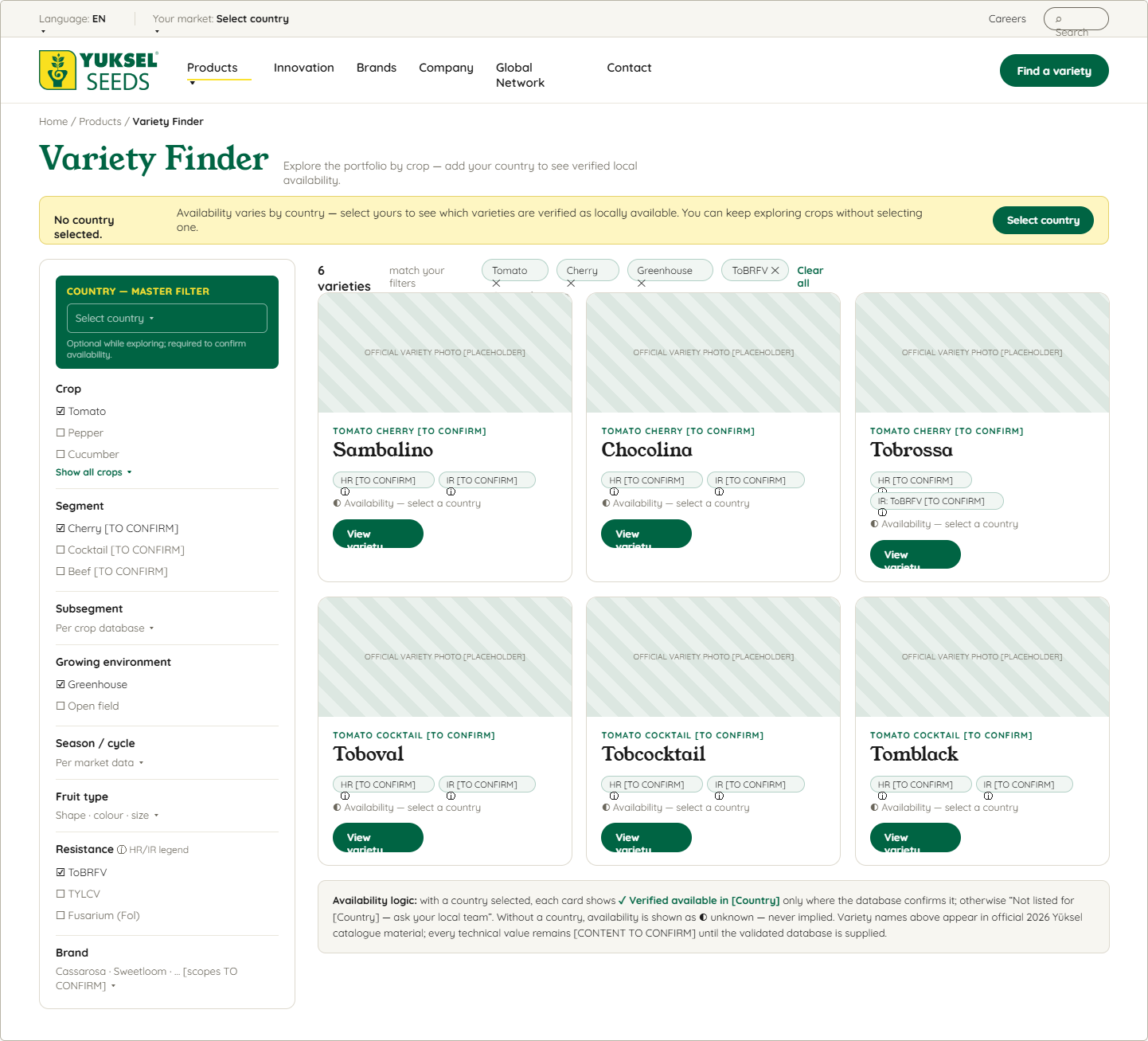Check the TYLCV resistance checkbox
Screen dimensions: 1148x1041
click(61, 894)
